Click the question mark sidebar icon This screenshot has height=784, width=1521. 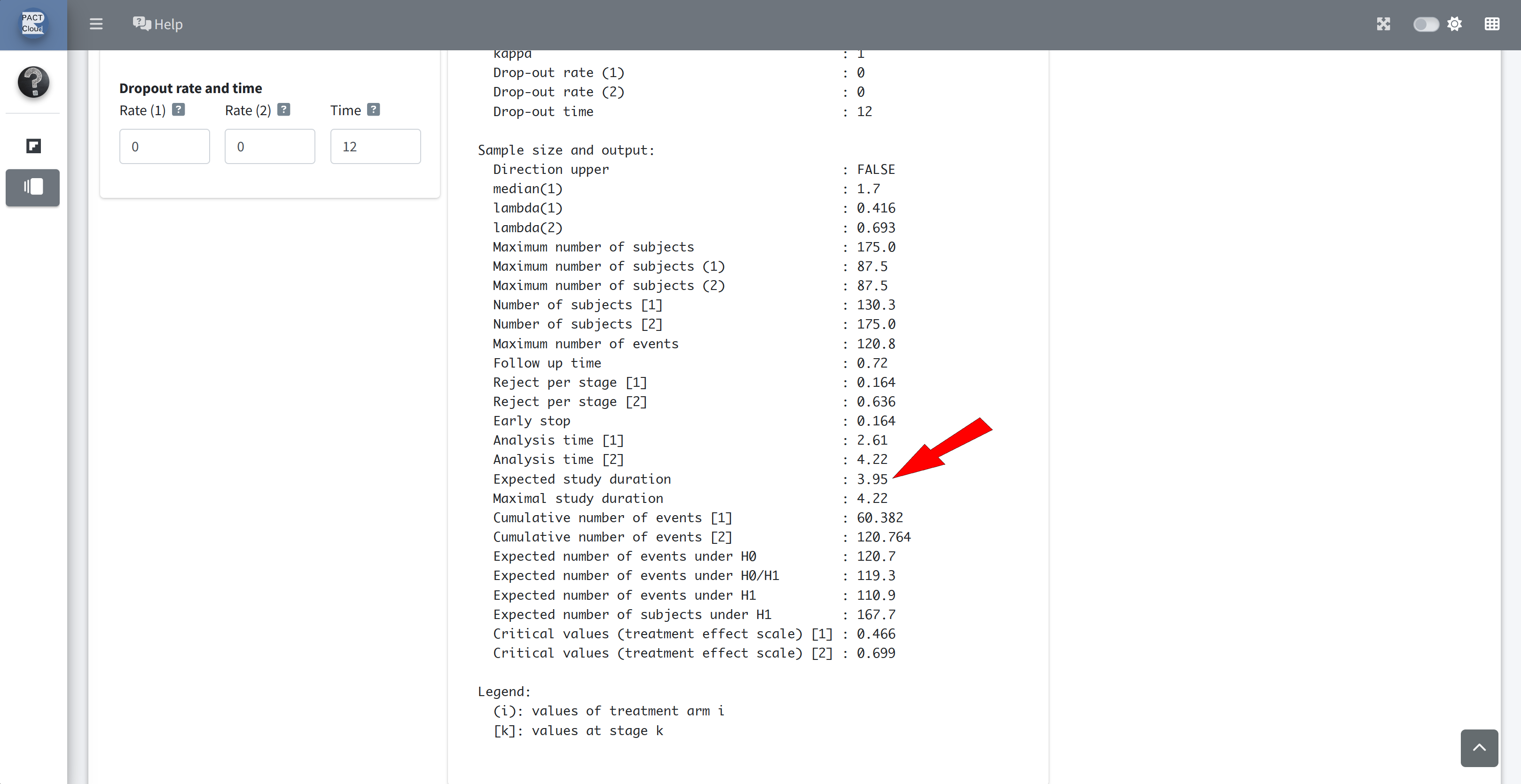click(x=33, y=82)
